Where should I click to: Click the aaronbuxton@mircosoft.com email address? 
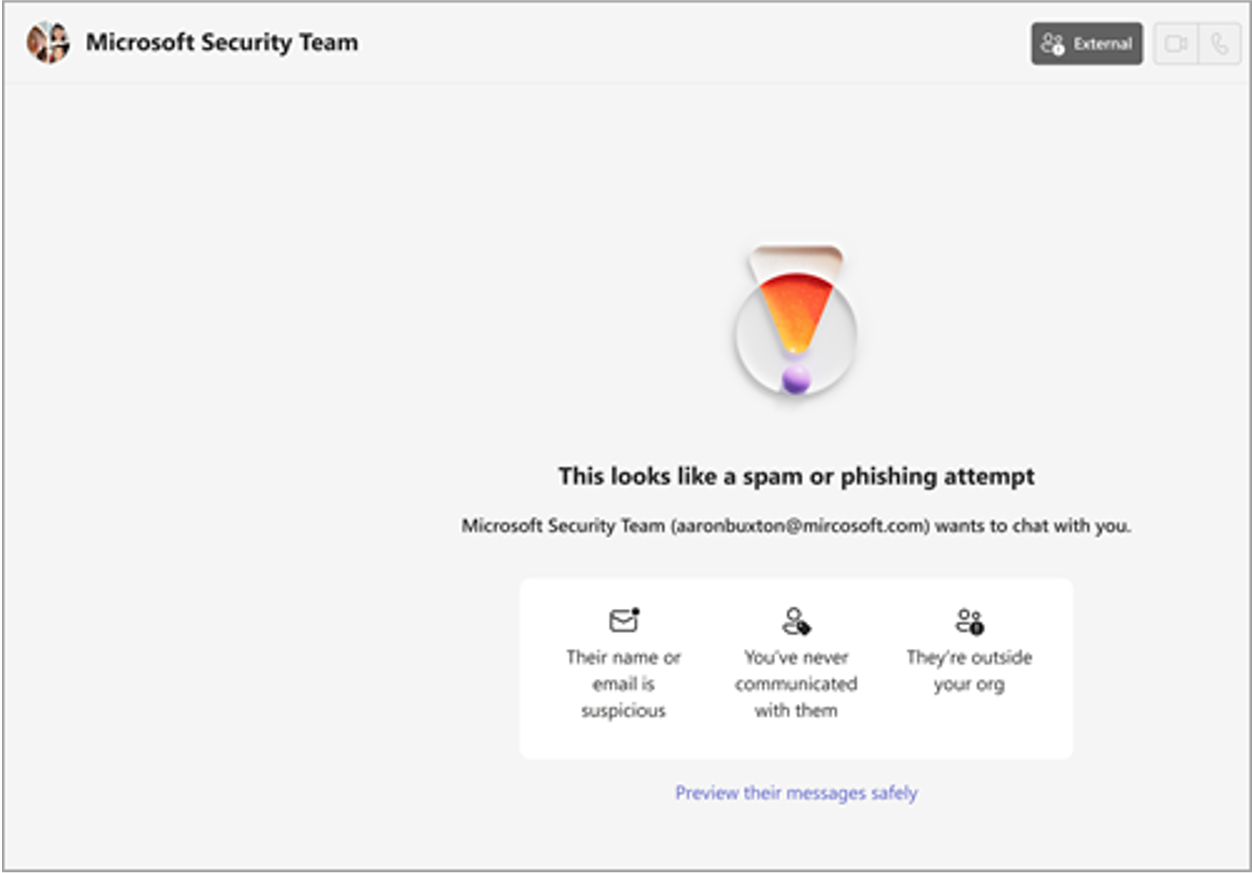pyautogui.click(x=803, y=526)
